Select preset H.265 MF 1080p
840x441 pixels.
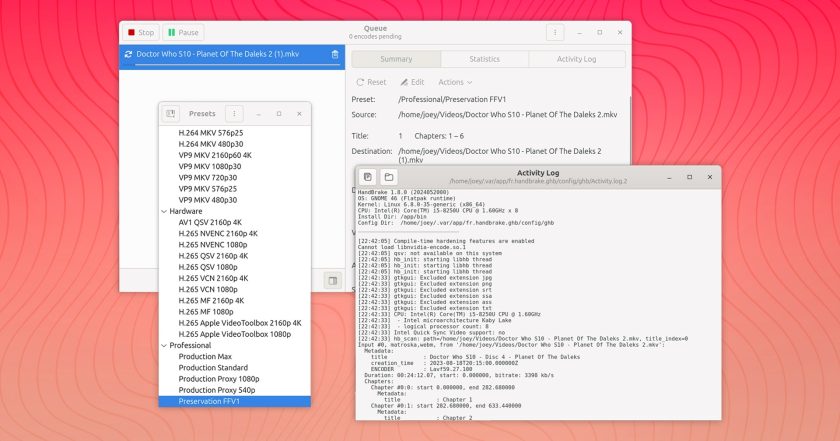tap(235, 312)
